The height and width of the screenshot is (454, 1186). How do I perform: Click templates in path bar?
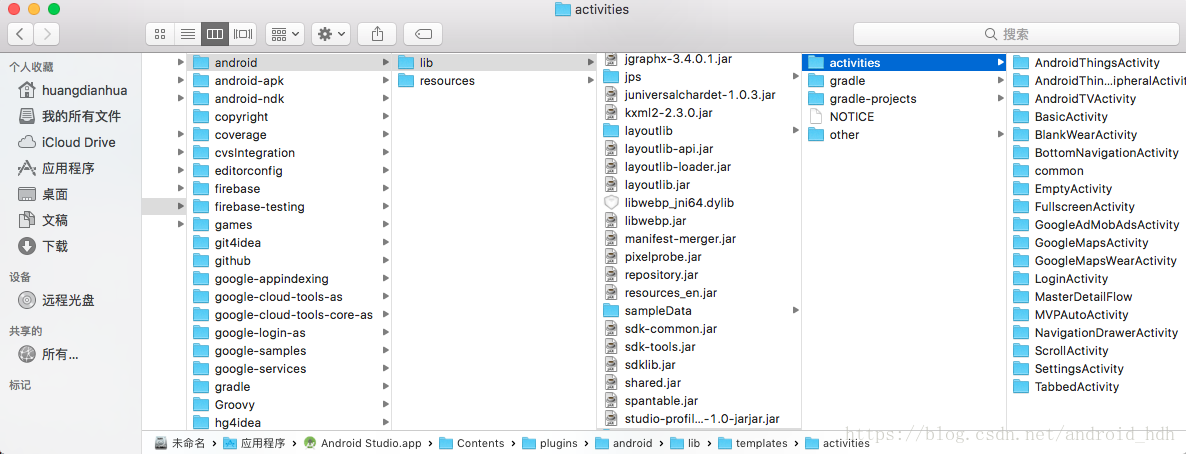pos(753,443)
